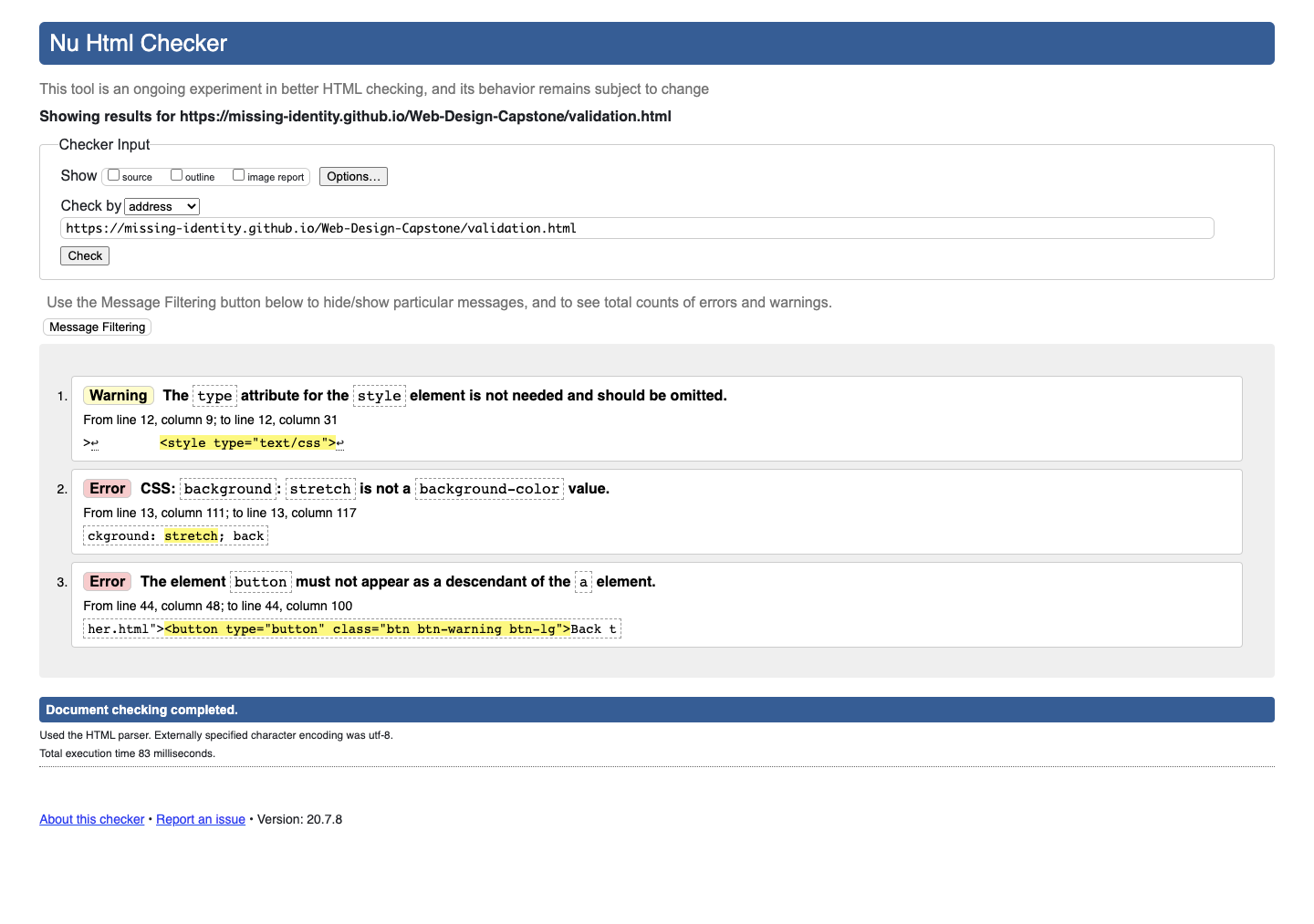Enable the "image report" checkbox
The width and height of the screenshot is (1314, 924).
point(238,173)
